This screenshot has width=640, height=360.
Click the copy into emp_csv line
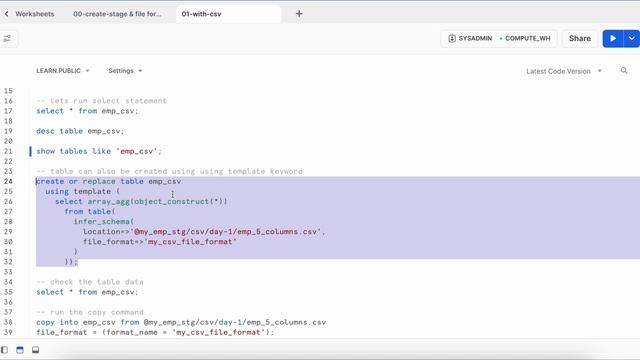181,322
